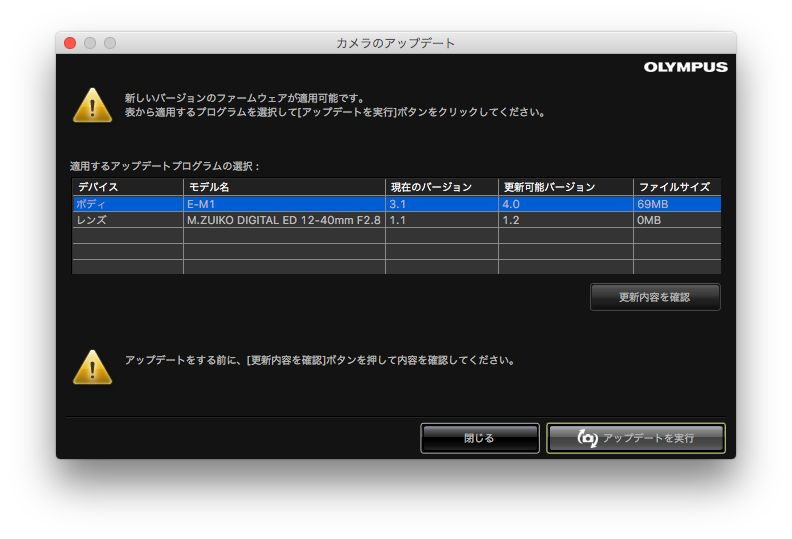Click the M.ZUIKO DIGITAL ED 12-40mm F2.8 cell
792x539 pixels.
284,220
